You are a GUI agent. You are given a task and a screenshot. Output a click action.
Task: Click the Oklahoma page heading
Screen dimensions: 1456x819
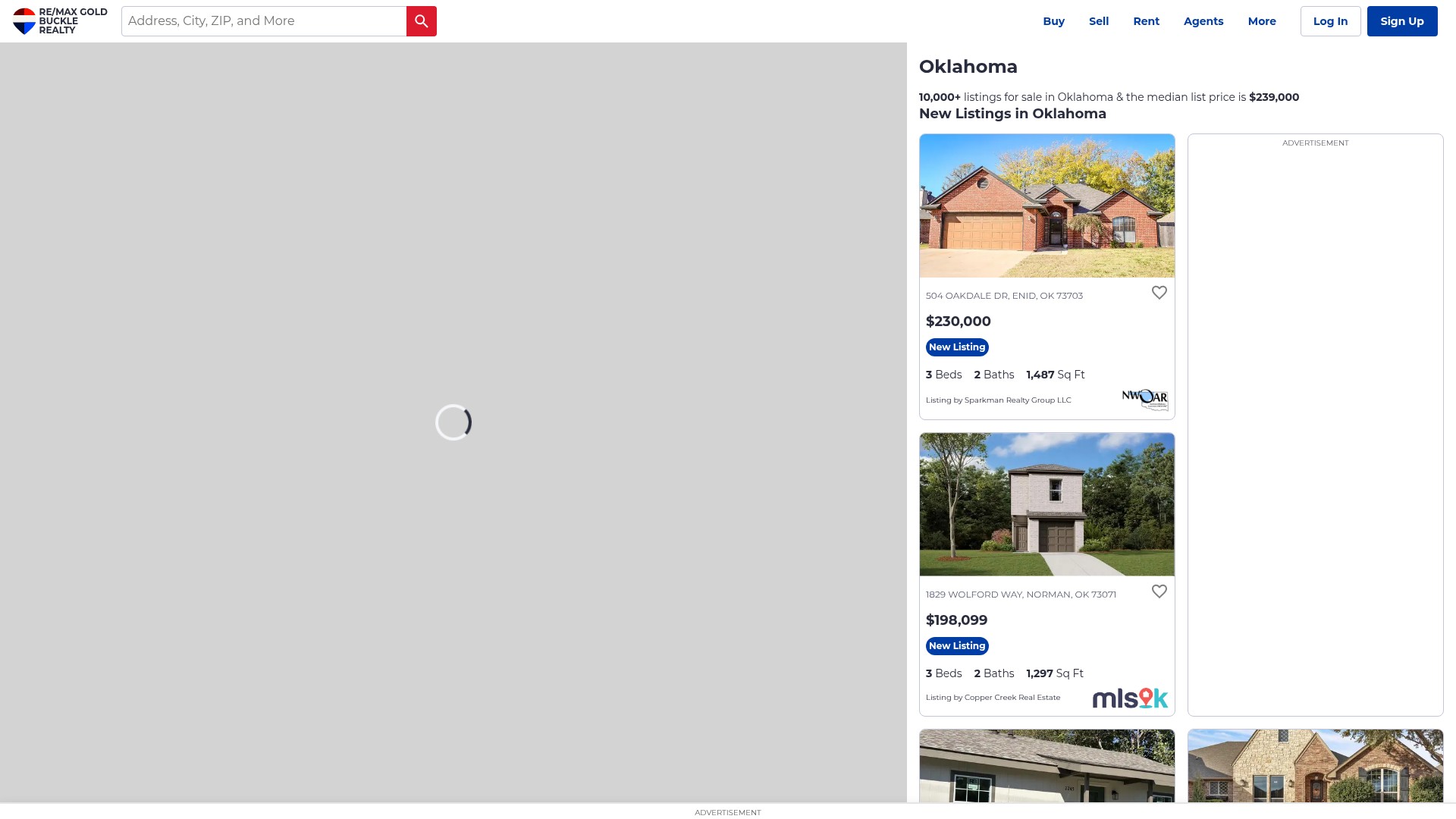tap(968, 67)
